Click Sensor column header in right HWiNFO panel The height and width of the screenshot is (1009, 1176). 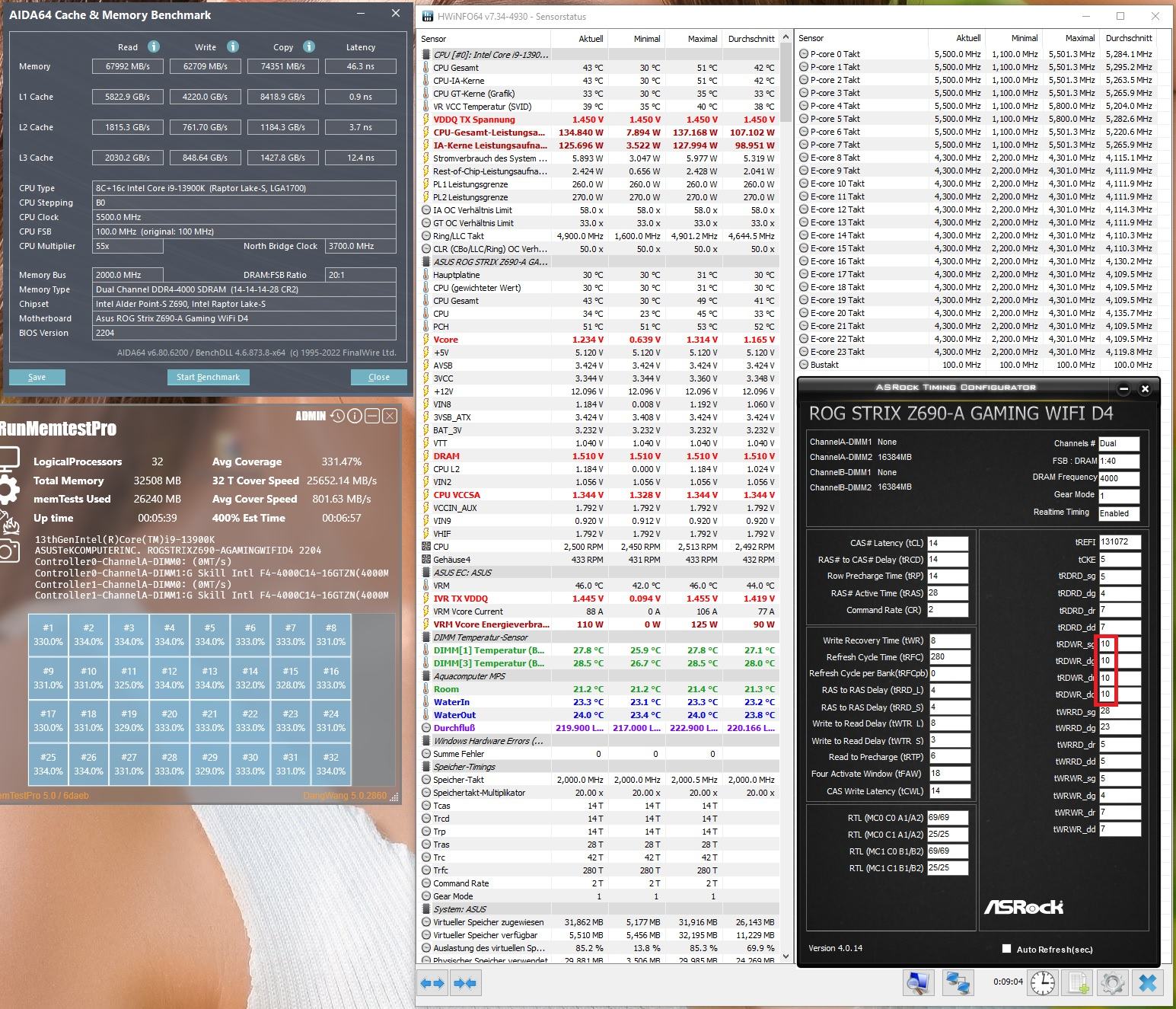click(861, 38)
